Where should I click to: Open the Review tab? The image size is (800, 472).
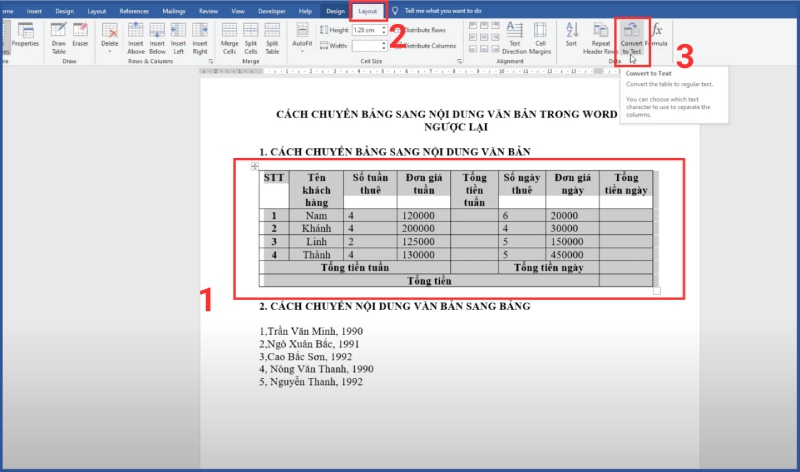208,11
